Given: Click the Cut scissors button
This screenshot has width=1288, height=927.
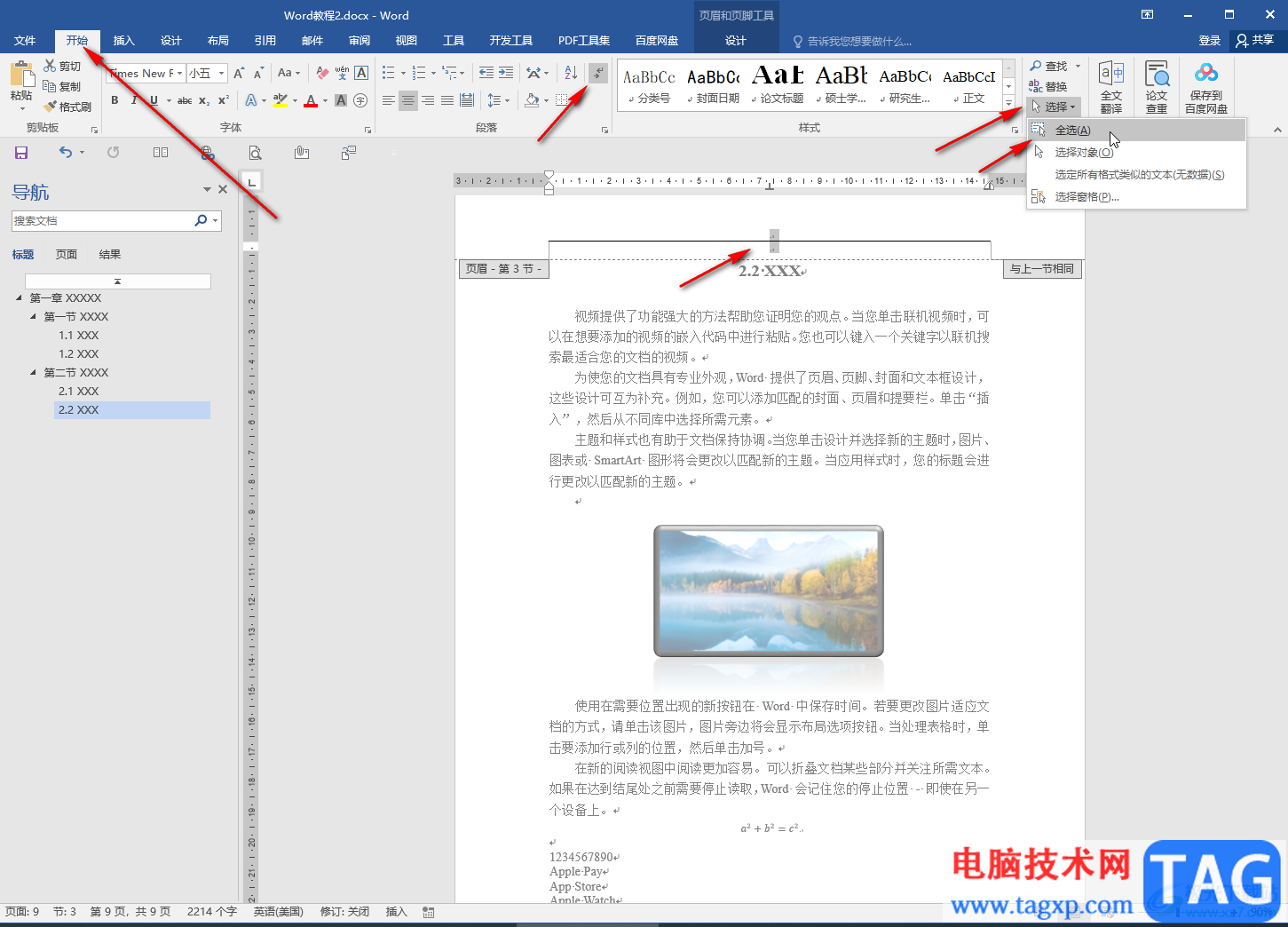Looking at the screenshot, I should pyautogui.click(x=62, y=67).
